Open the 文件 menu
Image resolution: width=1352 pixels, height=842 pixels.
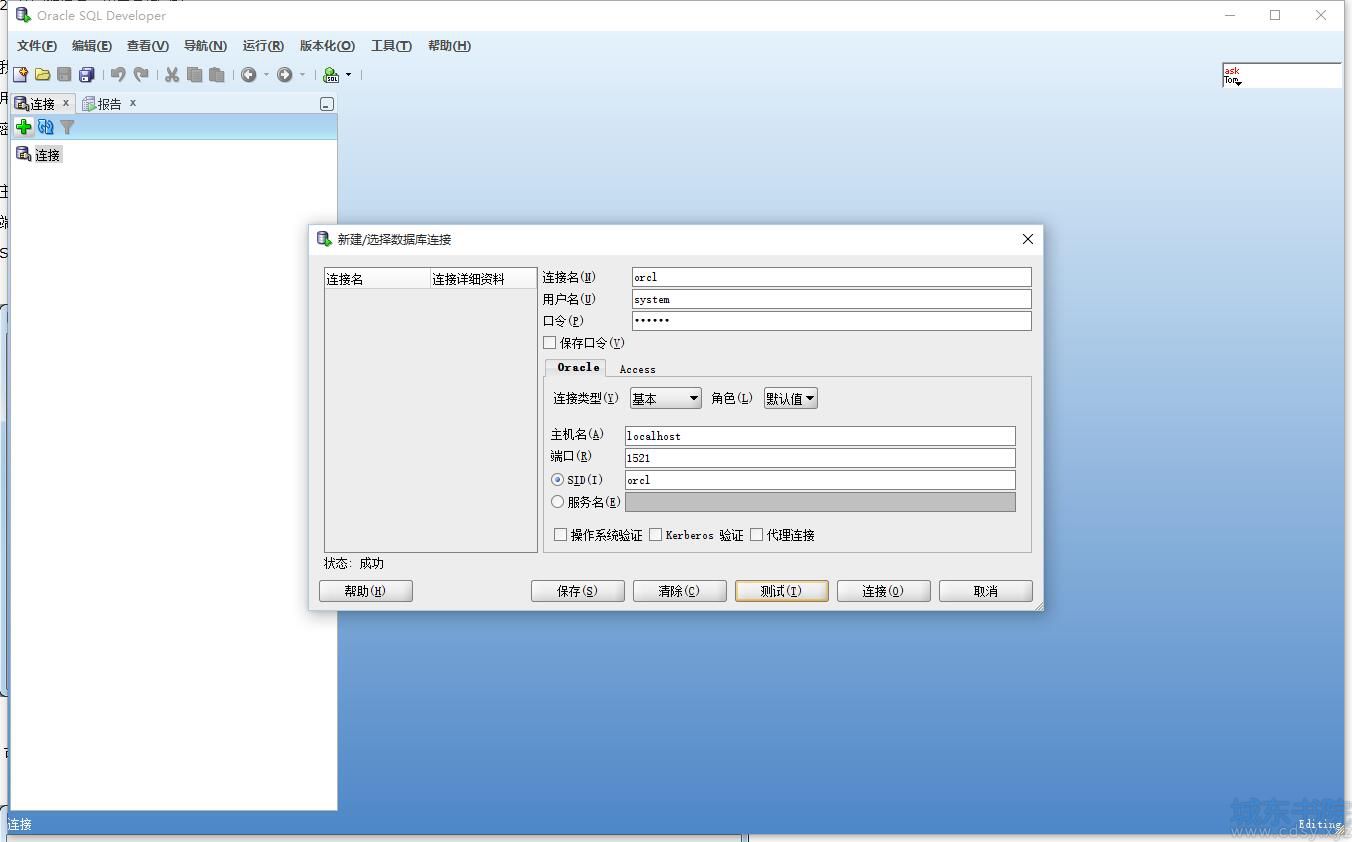pos(37,46)
